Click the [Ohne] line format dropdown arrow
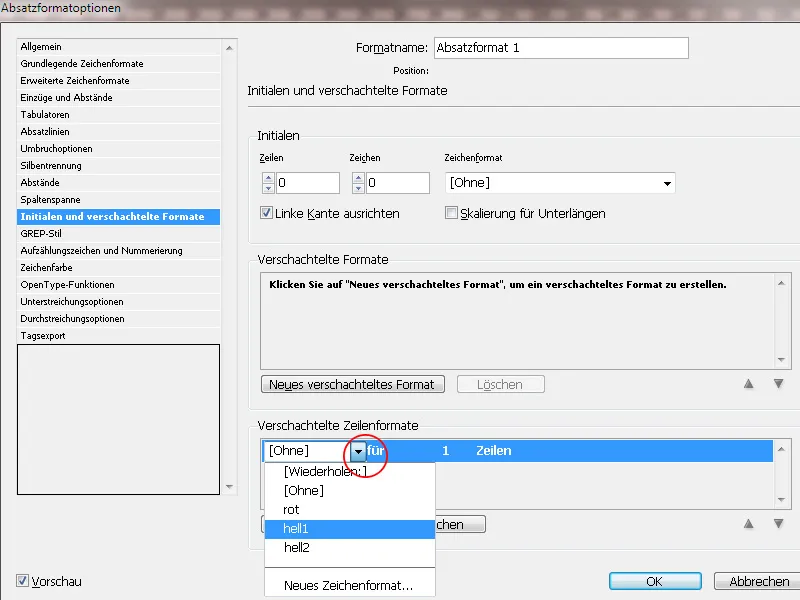The height and width of the screenshot is (600, 800). 358,451
